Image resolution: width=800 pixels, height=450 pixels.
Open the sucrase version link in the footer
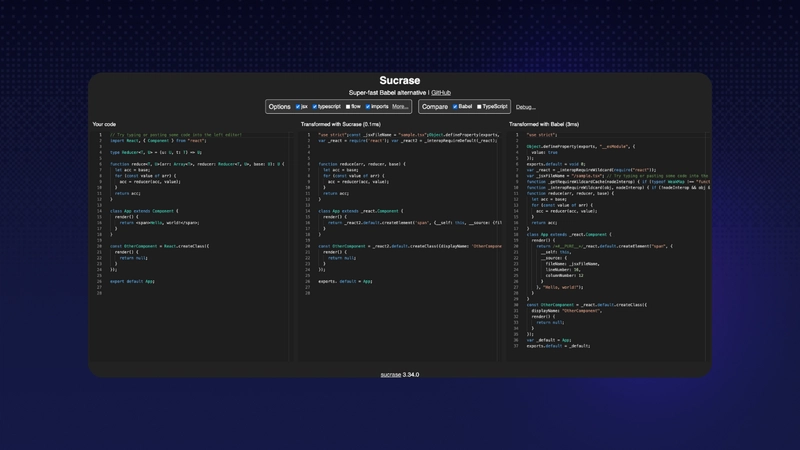(391, 374)
